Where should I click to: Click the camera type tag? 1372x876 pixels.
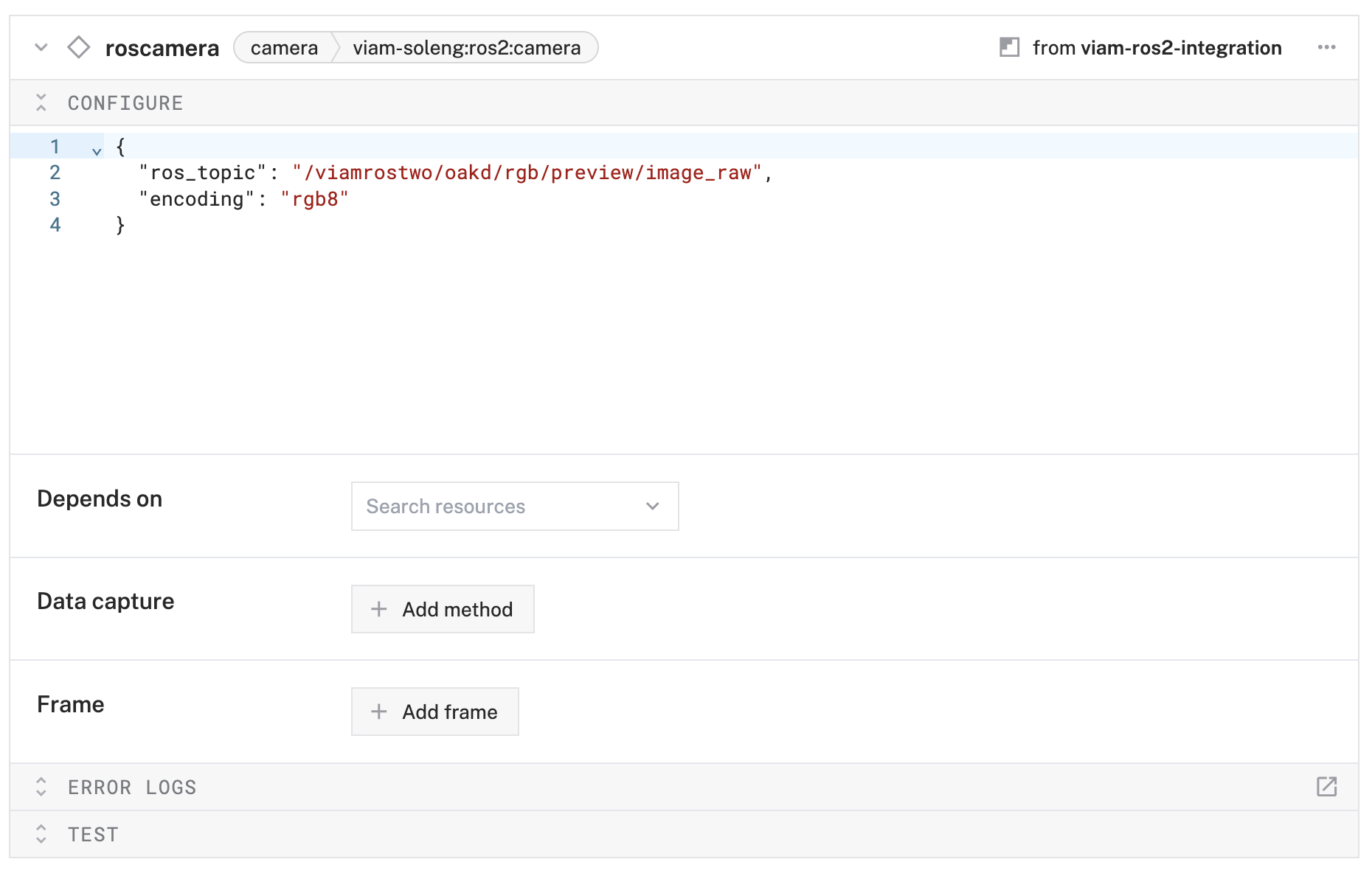click(x=284, y=48)
